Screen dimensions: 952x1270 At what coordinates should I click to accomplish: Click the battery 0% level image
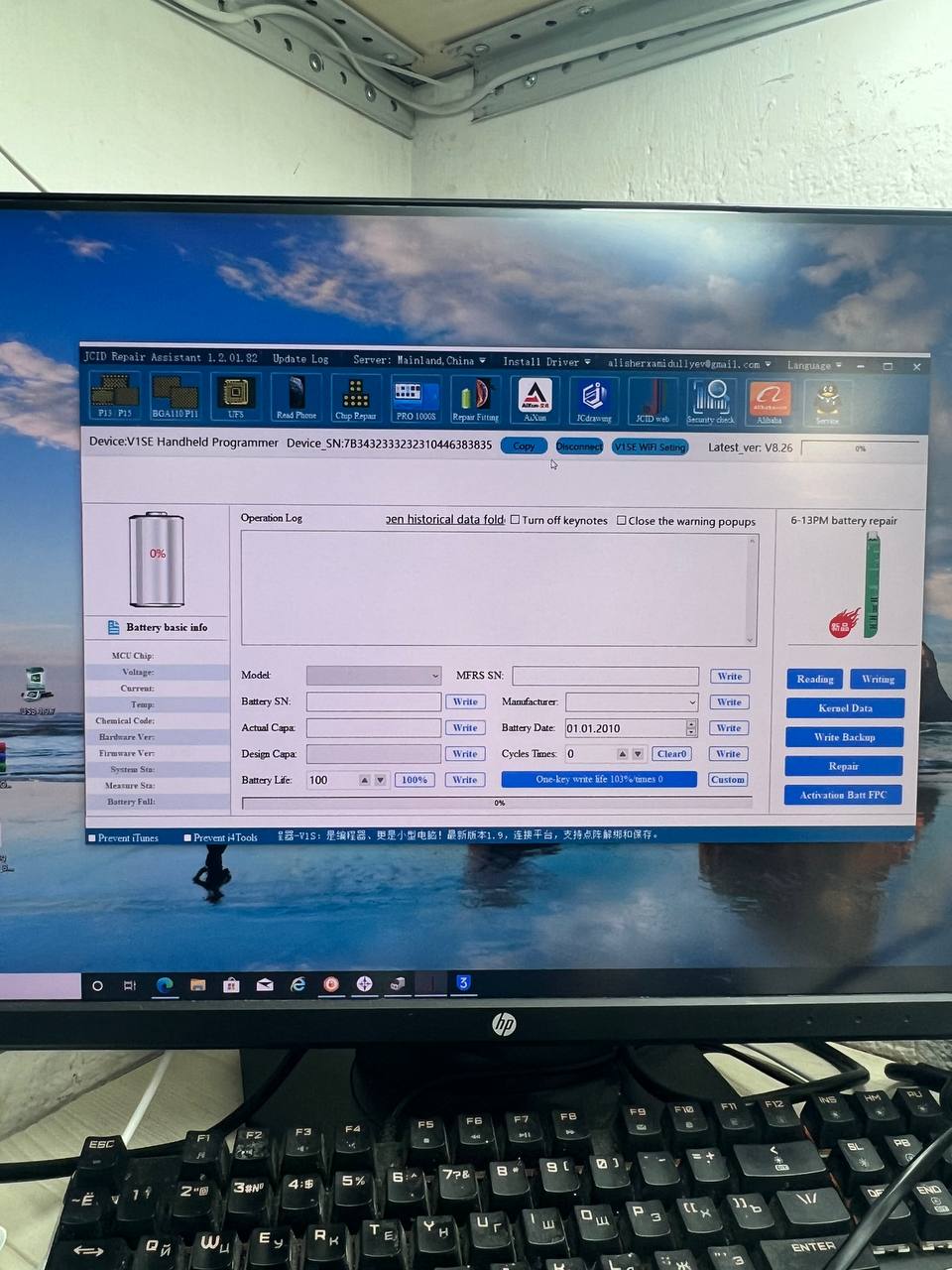click(x=157, y=559)
